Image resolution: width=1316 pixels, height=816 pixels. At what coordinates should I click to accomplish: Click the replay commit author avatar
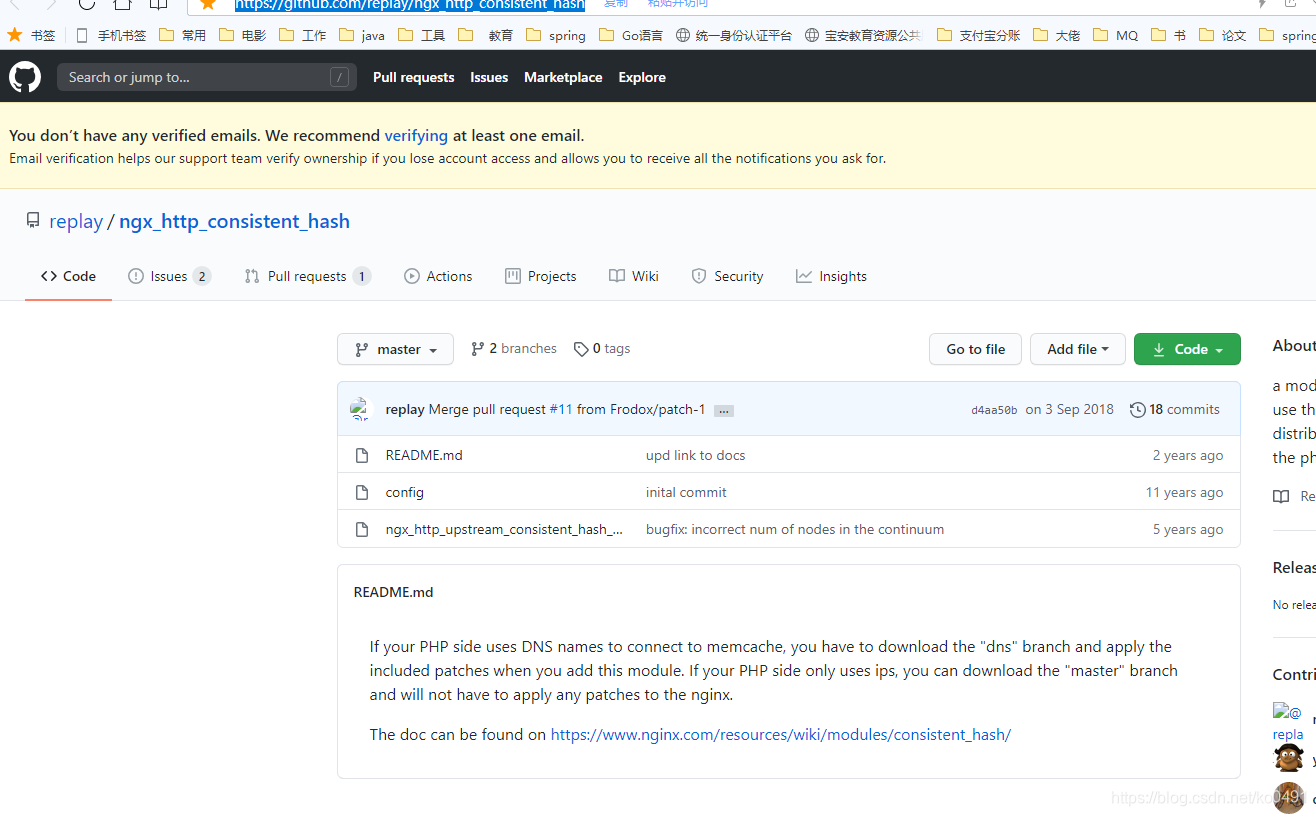point(361,409)
